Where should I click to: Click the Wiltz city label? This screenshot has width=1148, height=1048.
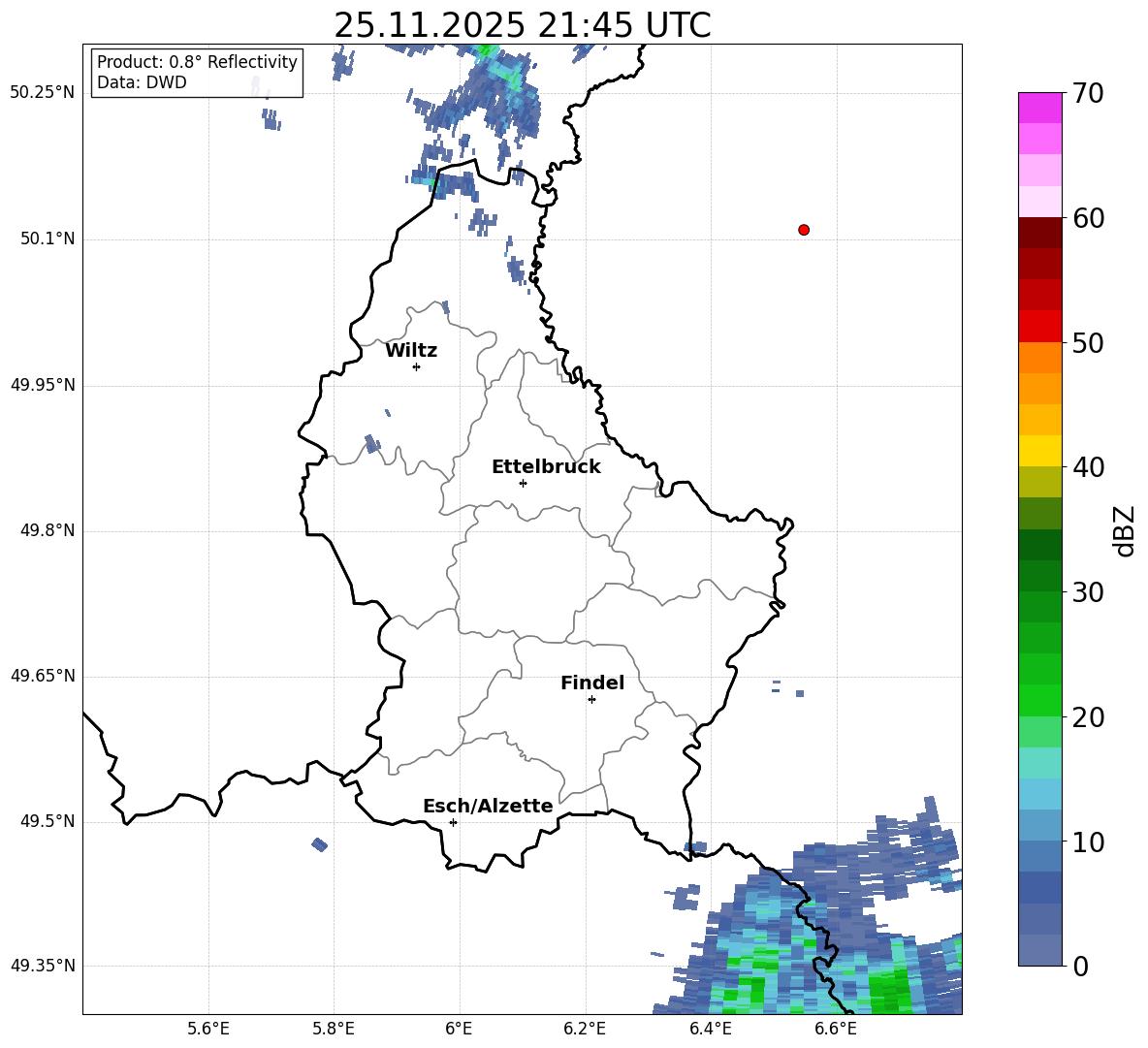pyautogui.click(x=411, y=351)
